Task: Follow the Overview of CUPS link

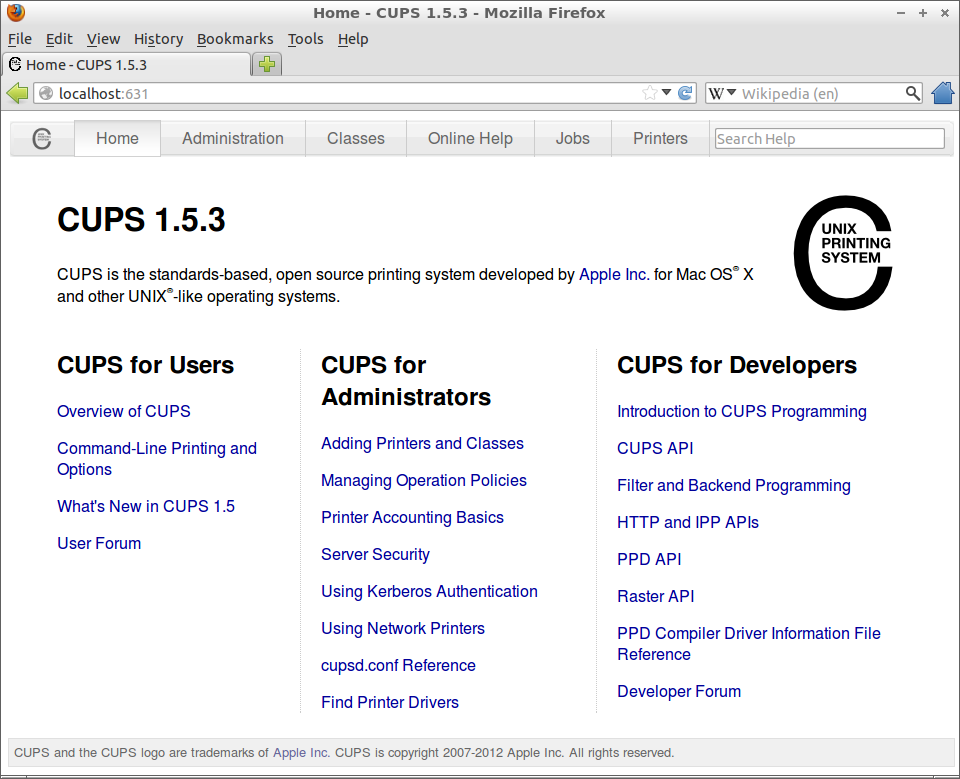Action: (123, 411)
